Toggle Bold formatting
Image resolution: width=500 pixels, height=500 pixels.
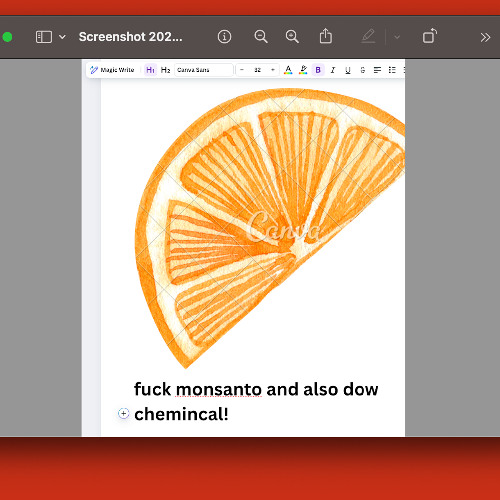pos(318,70)
